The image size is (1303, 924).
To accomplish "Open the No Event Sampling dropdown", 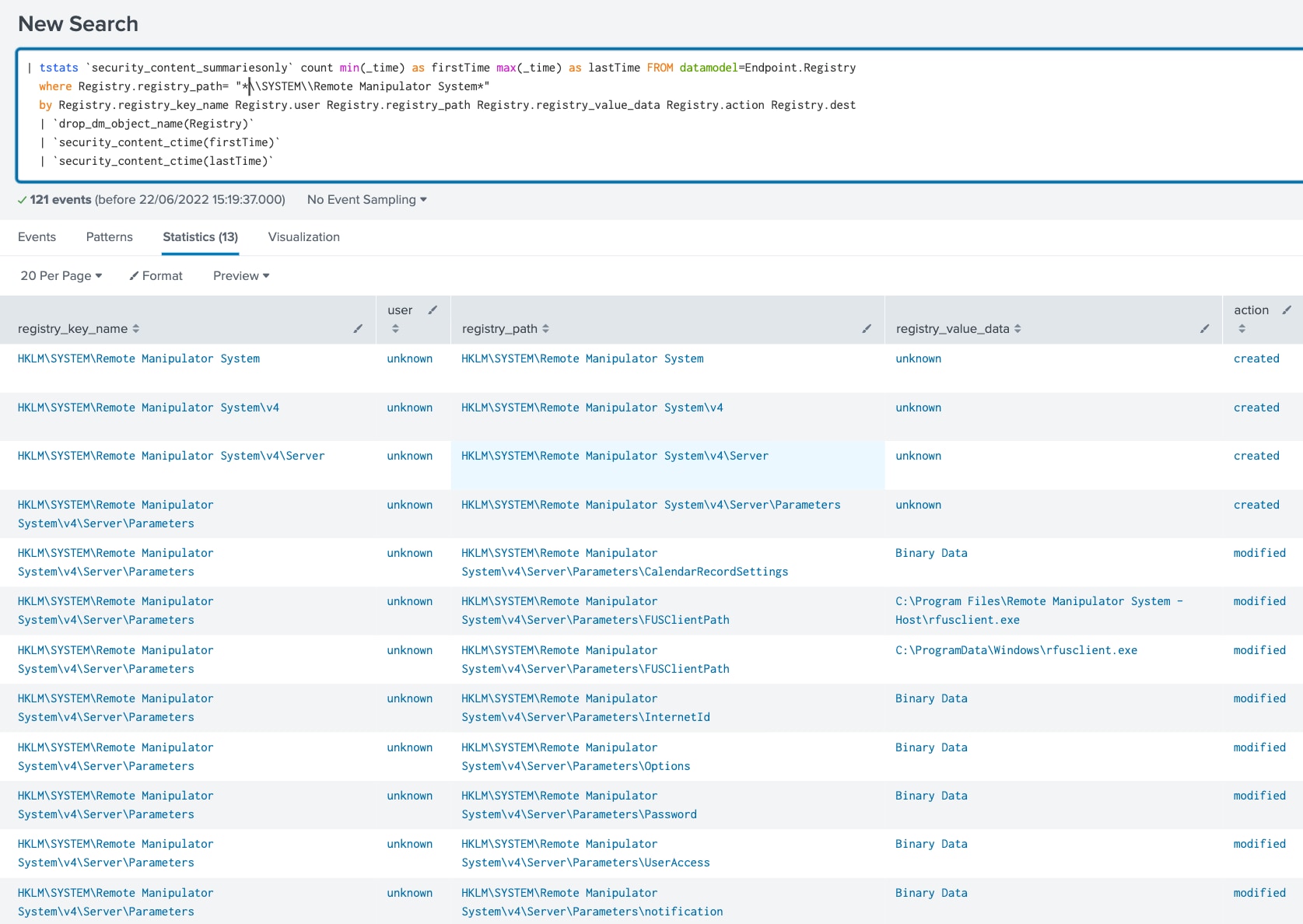I will click(366, 200).
